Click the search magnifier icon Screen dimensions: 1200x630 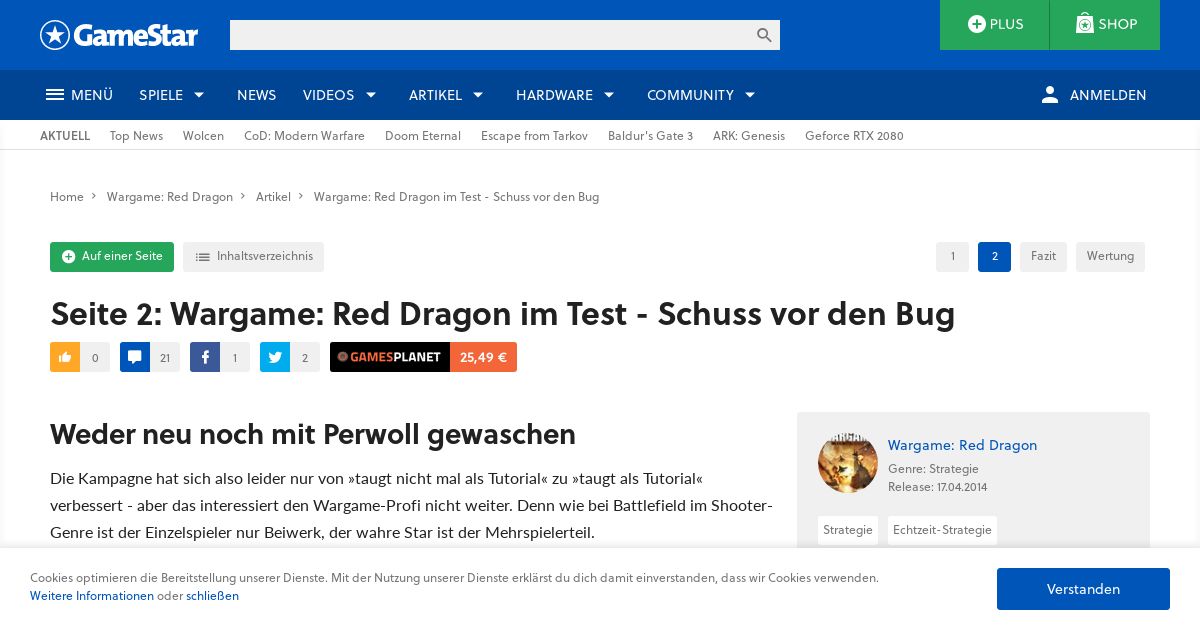point(764,35)
